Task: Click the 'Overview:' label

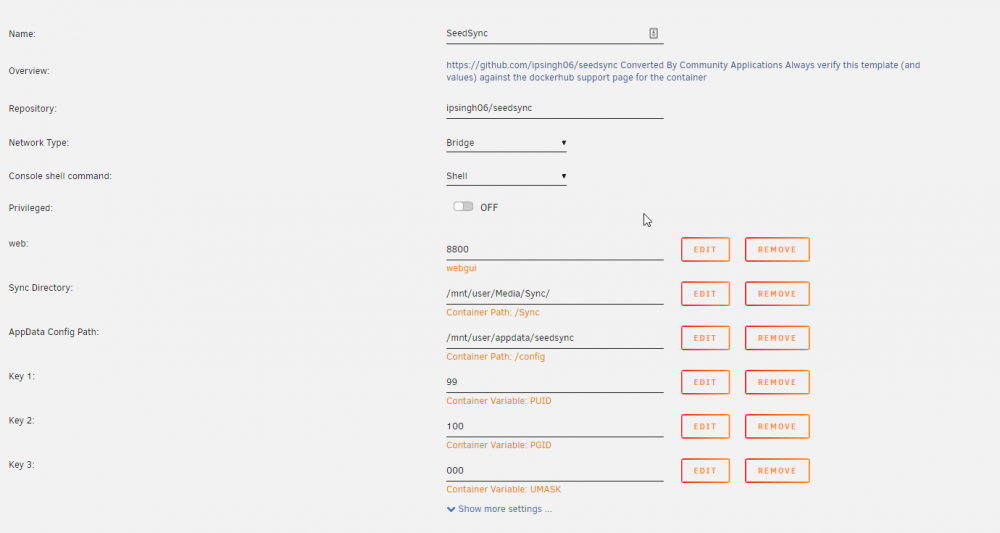Action: click(x=29, y=71)
